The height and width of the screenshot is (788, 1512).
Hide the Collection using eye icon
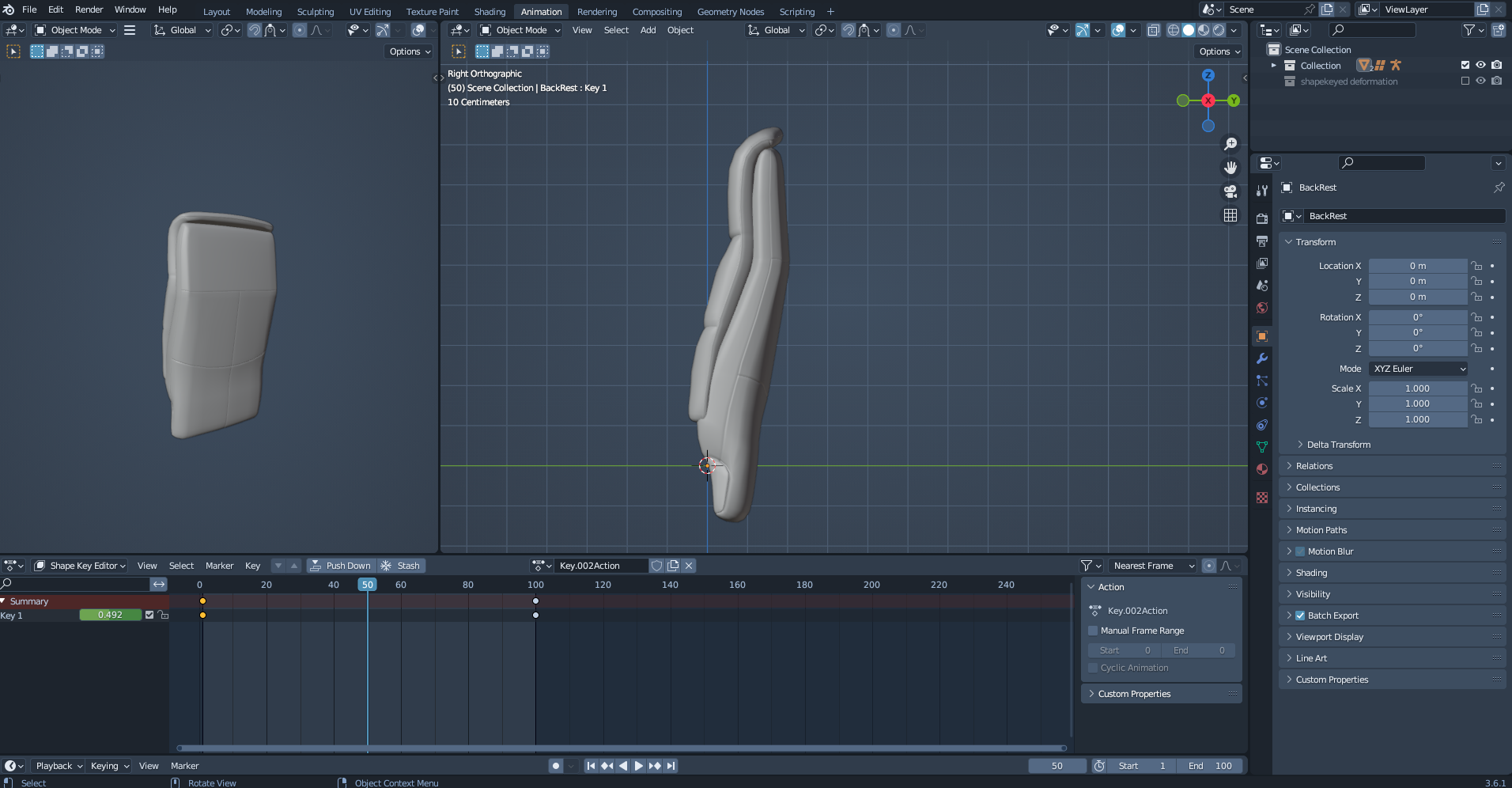click(1480, 66)
